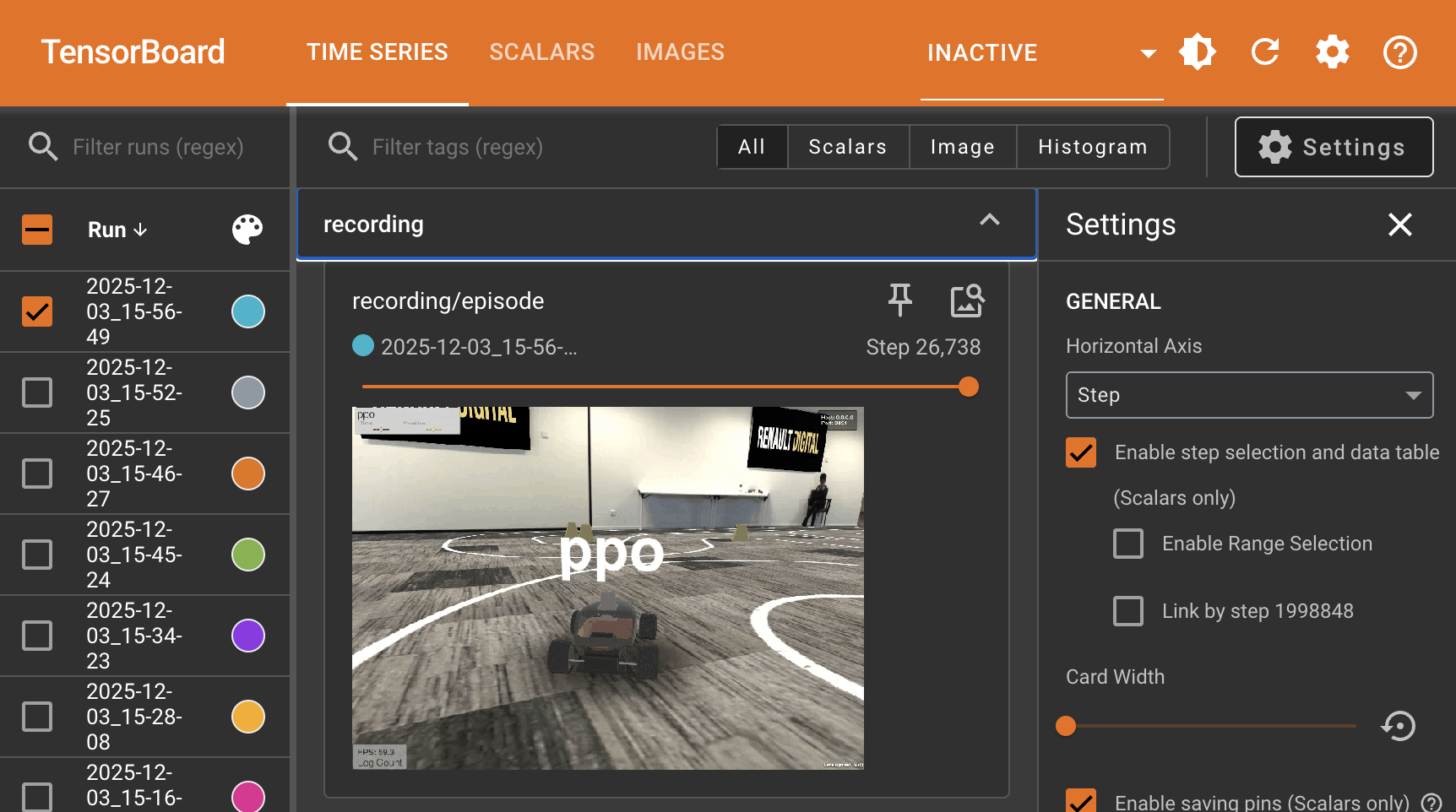Image resolution: width=1456 pixels, height=812 pixels.
Task: Toggle Link by step 1998848 checkbox
Action: coord(1128,611)
